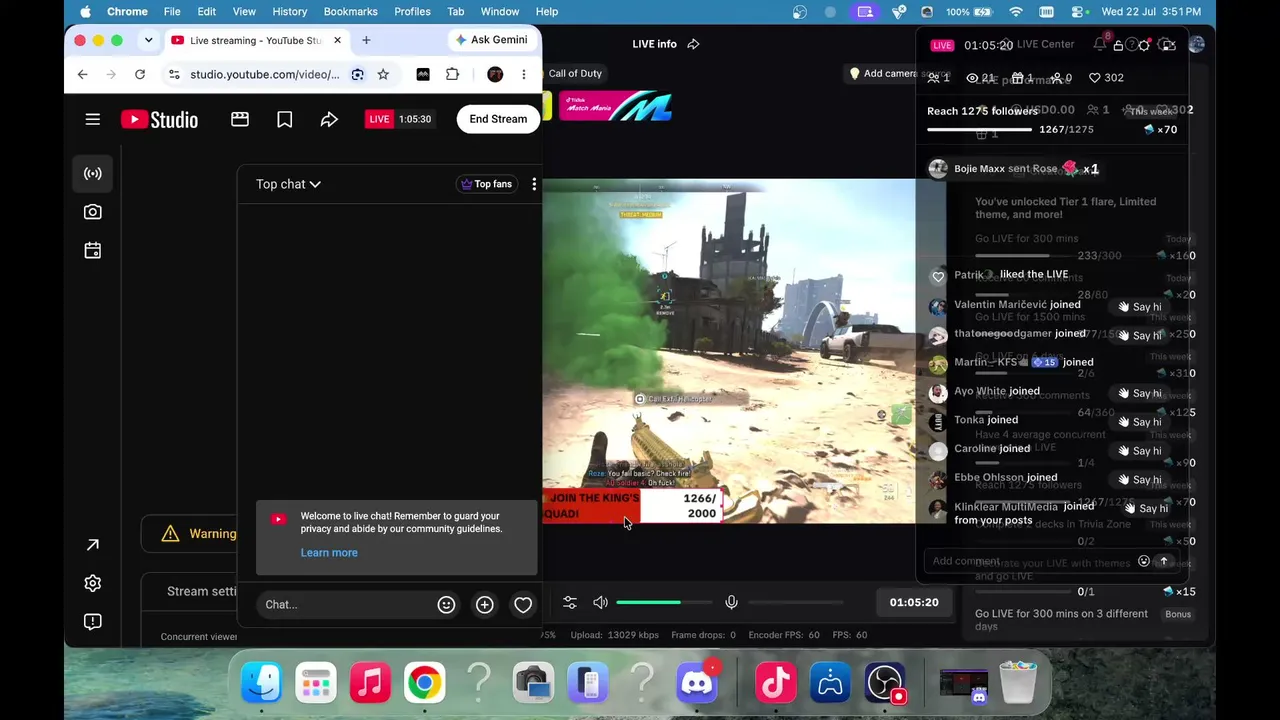Open OBS from the Dock
Viewport: 1280px width, 720px height.
pyautogui.click(x=885, y=684)
